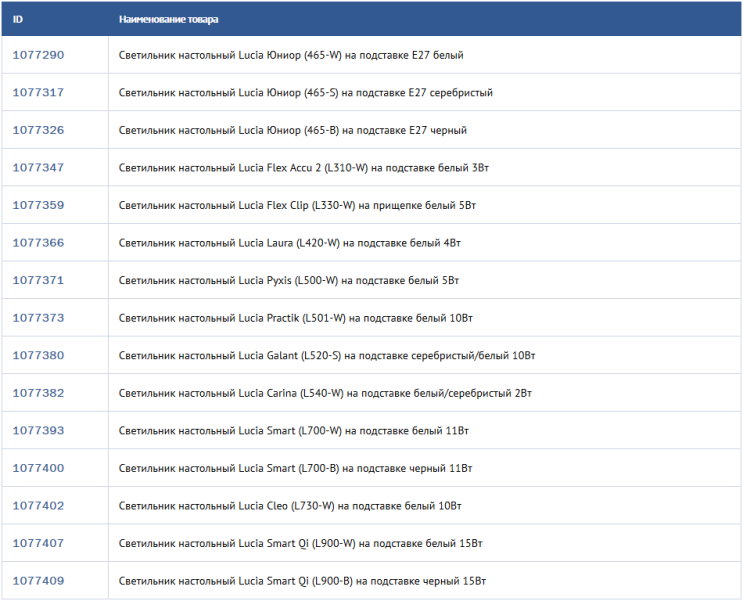Select the Lucia Practik (L501-W) name
This screenshot has height=601, width=743.
pos(296,318)
